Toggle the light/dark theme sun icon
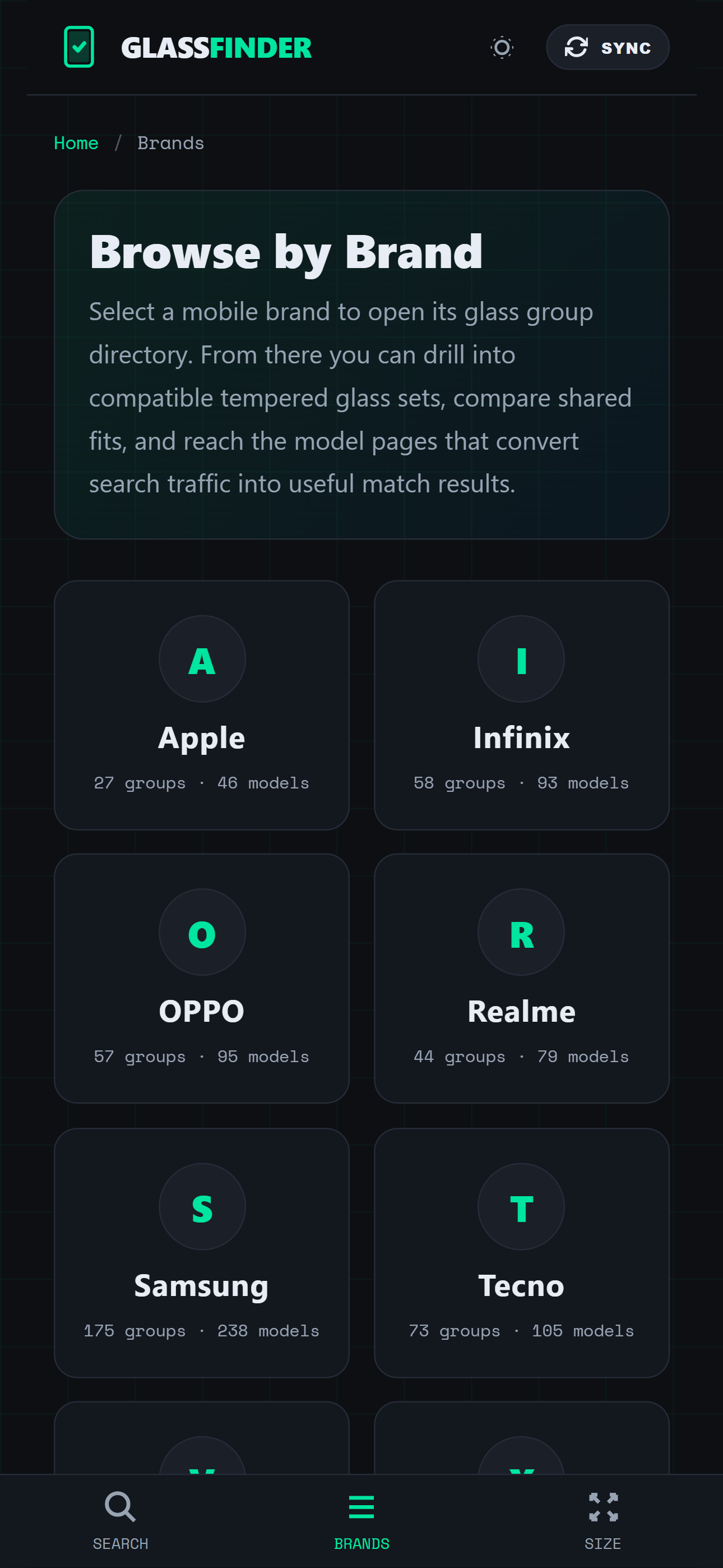This screenshot has width=723, height=1568. 502,48
